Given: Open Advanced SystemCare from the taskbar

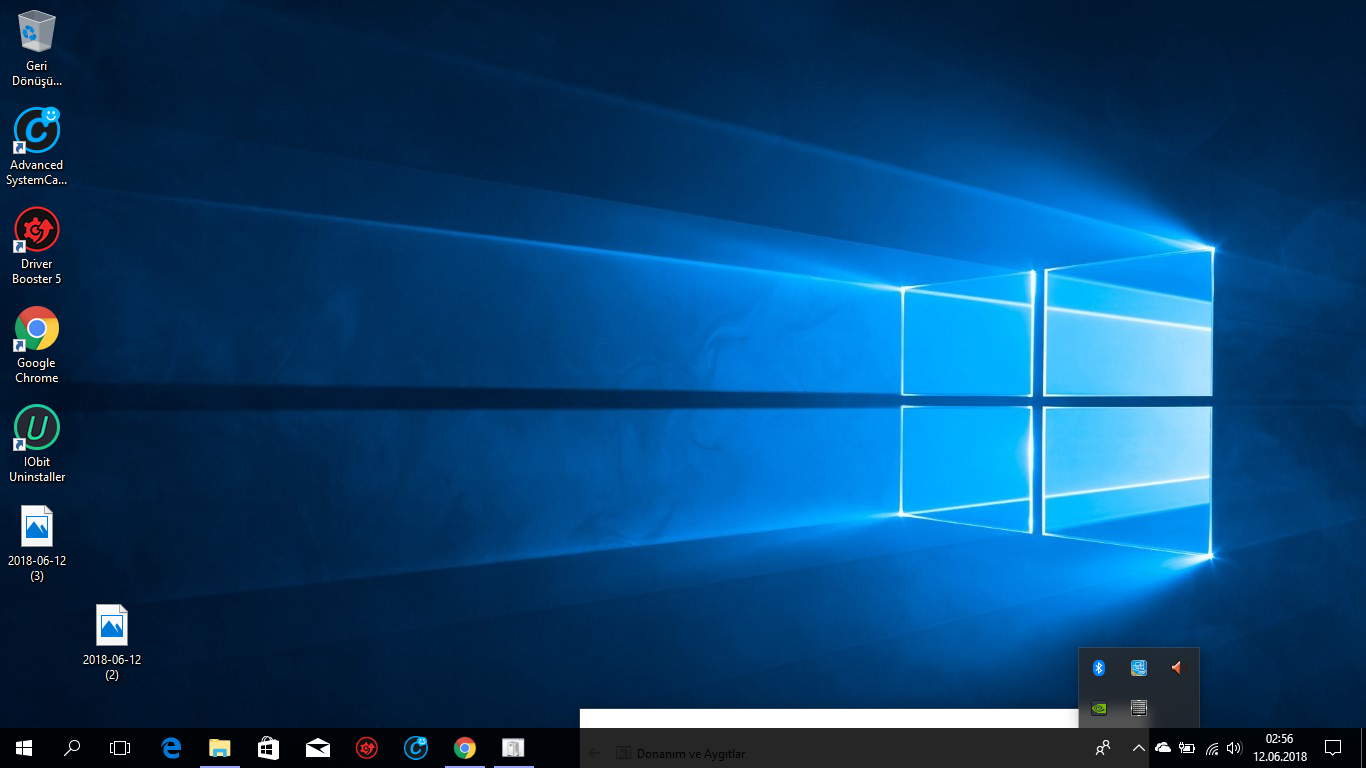Looking at the screenshot, I should coord(416,748).
